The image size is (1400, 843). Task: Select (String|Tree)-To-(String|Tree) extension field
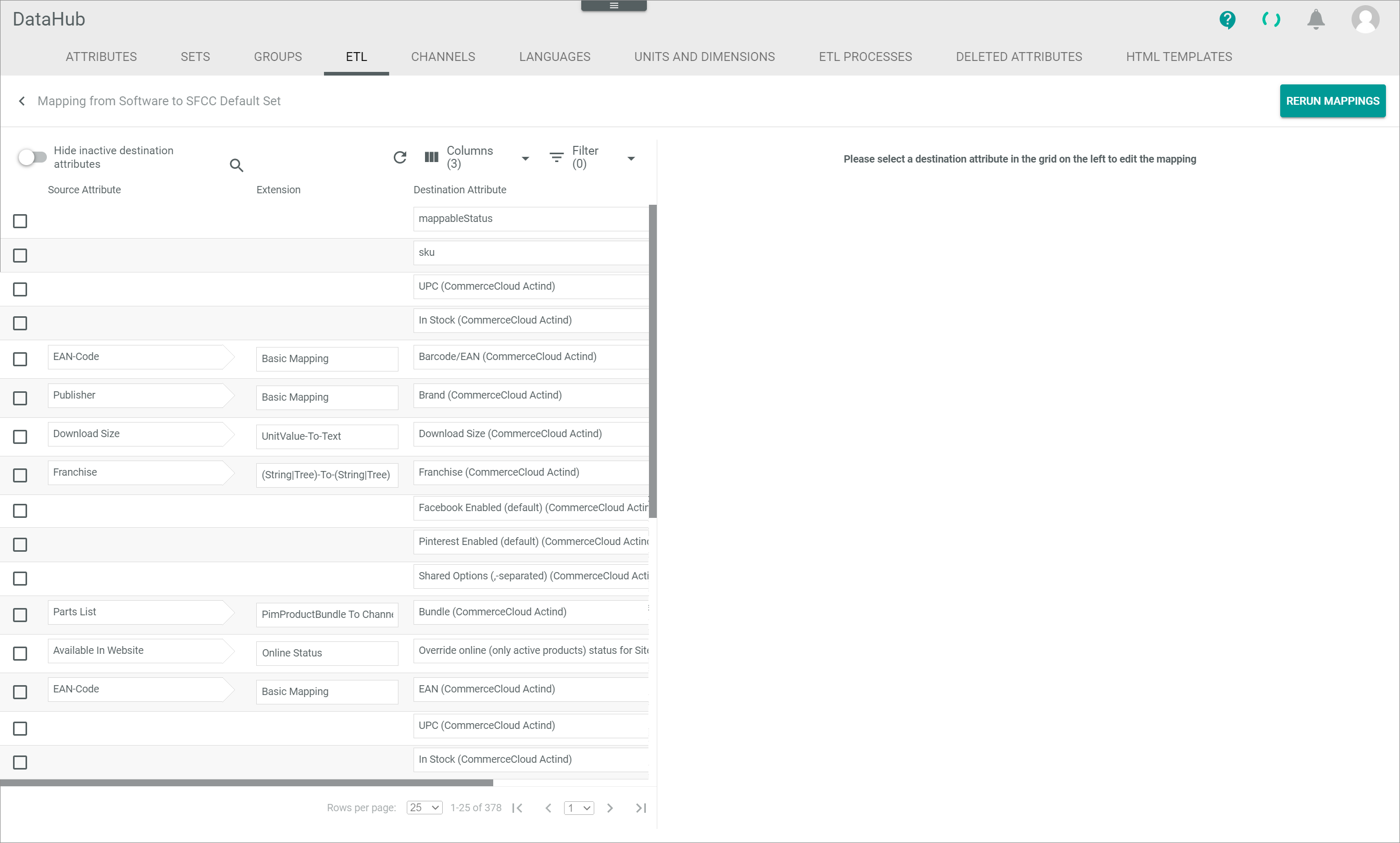click(327, 475)
